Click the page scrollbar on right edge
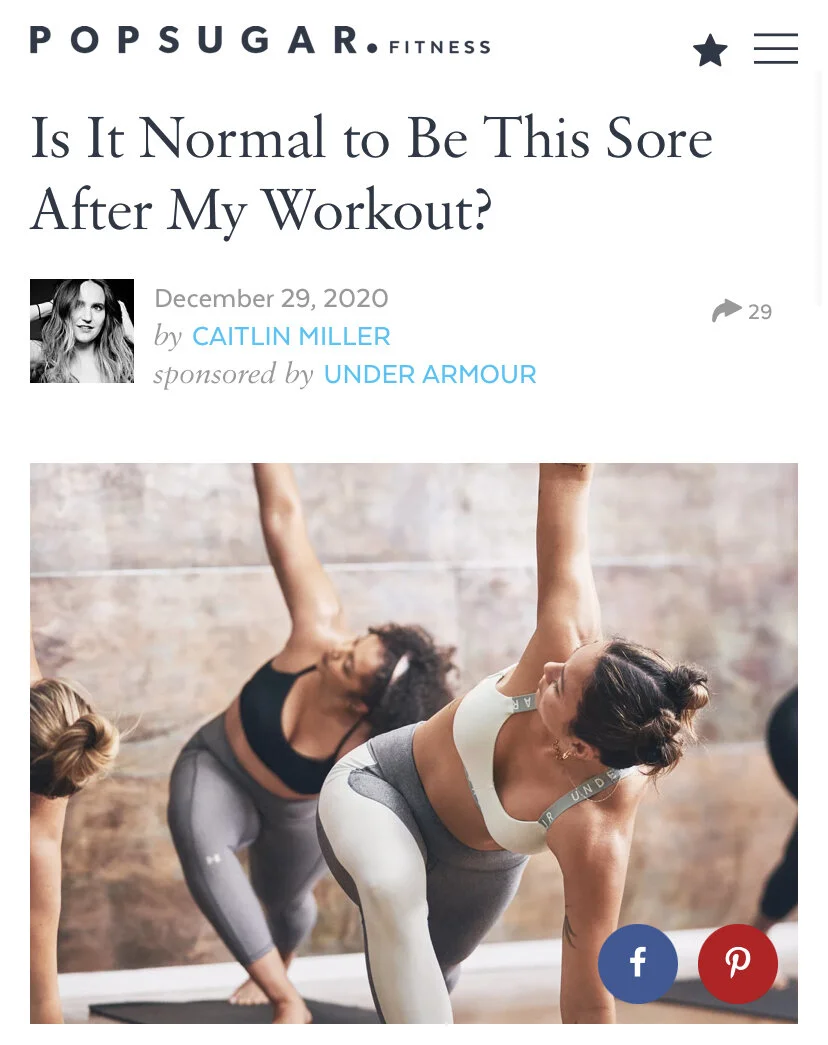Screen dimensions: 828x1045 (x=821, y=187)
